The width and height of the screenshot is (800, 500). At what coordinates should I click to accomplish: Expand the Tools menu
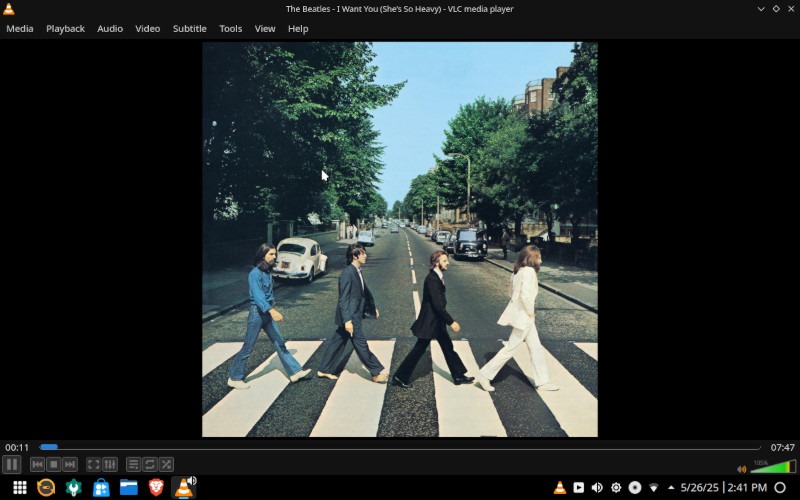(x=231, y=29)
